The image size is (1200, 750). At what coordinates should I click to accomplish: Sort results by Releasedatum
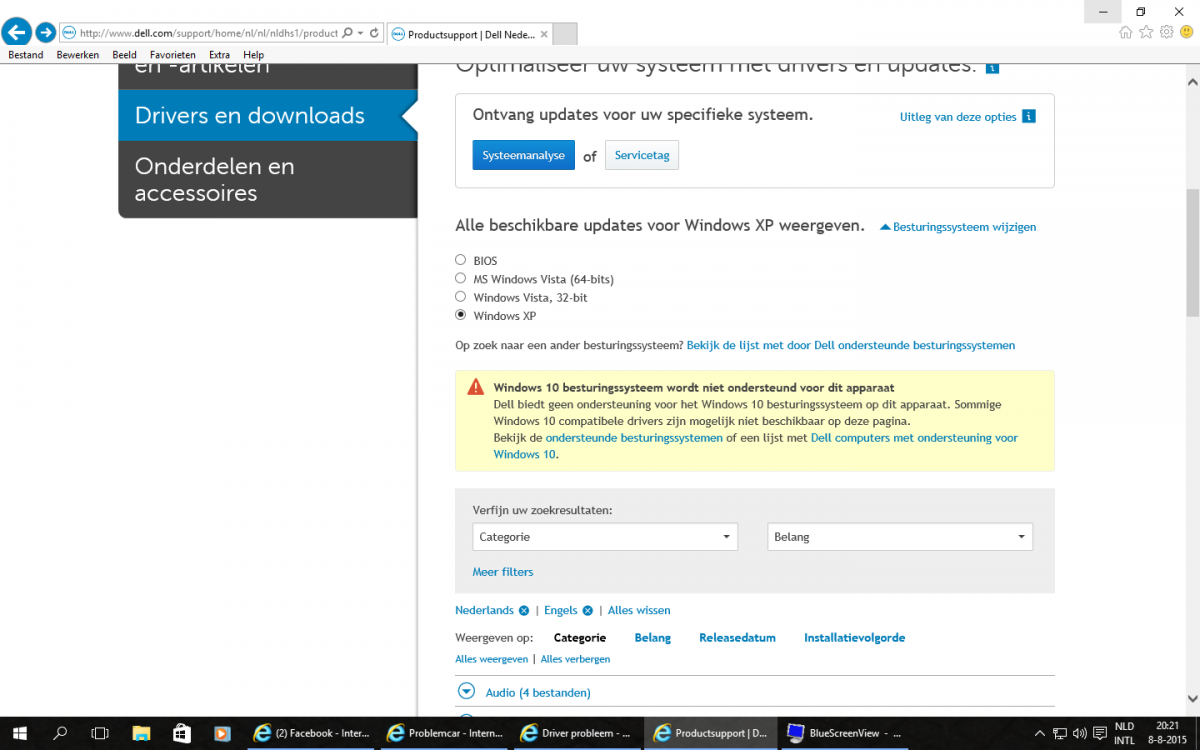737,638
